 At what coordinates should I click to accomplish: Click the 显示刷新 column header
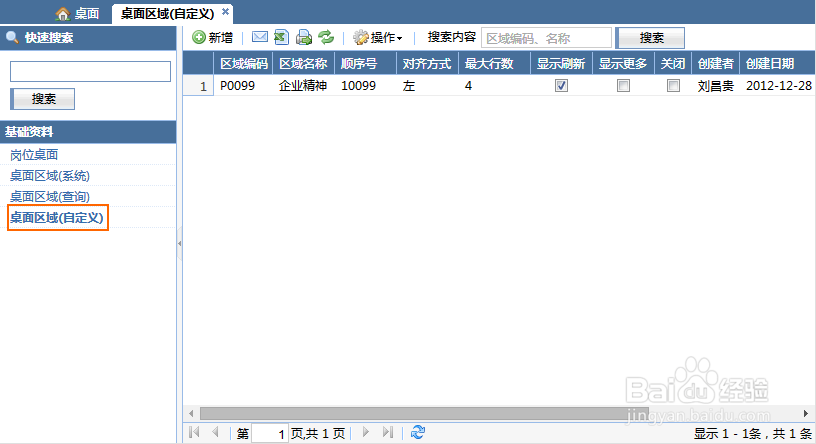pos(561,64)
